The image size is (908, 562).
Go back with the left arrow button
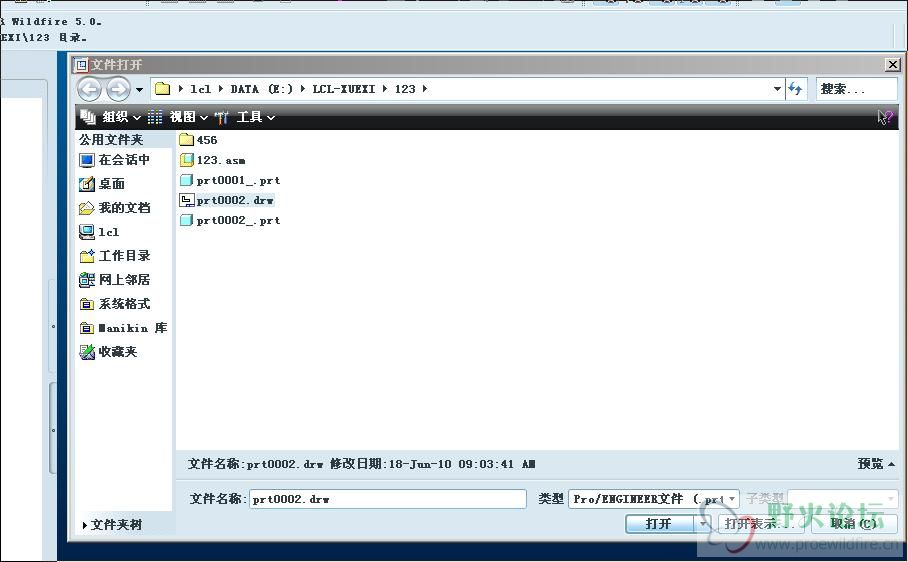[90, 89]
